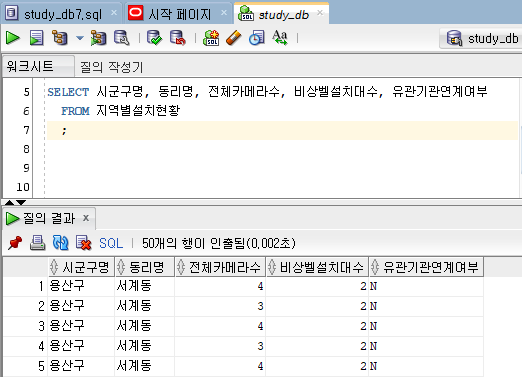Click the Refresh results icon

click(x=60, y=243)
